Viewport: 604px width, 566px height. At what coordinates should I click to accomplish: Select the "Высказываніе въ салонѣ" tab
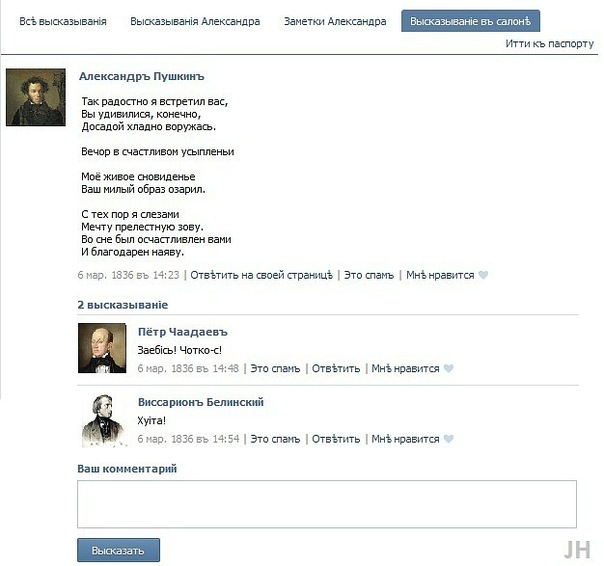point(470,21)
